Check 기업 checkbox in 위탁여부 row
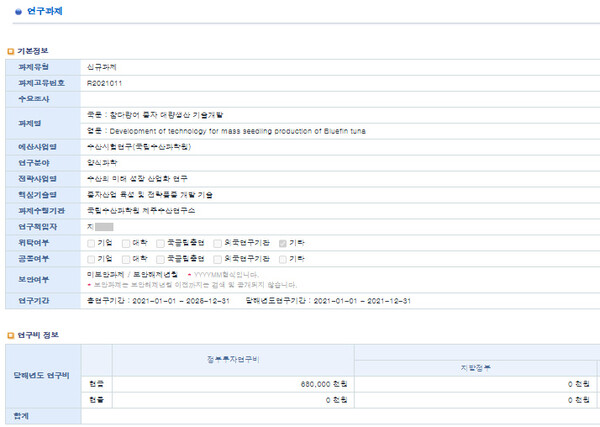The width and height of the screenshot is (600, 427). (x=91, y=243)
